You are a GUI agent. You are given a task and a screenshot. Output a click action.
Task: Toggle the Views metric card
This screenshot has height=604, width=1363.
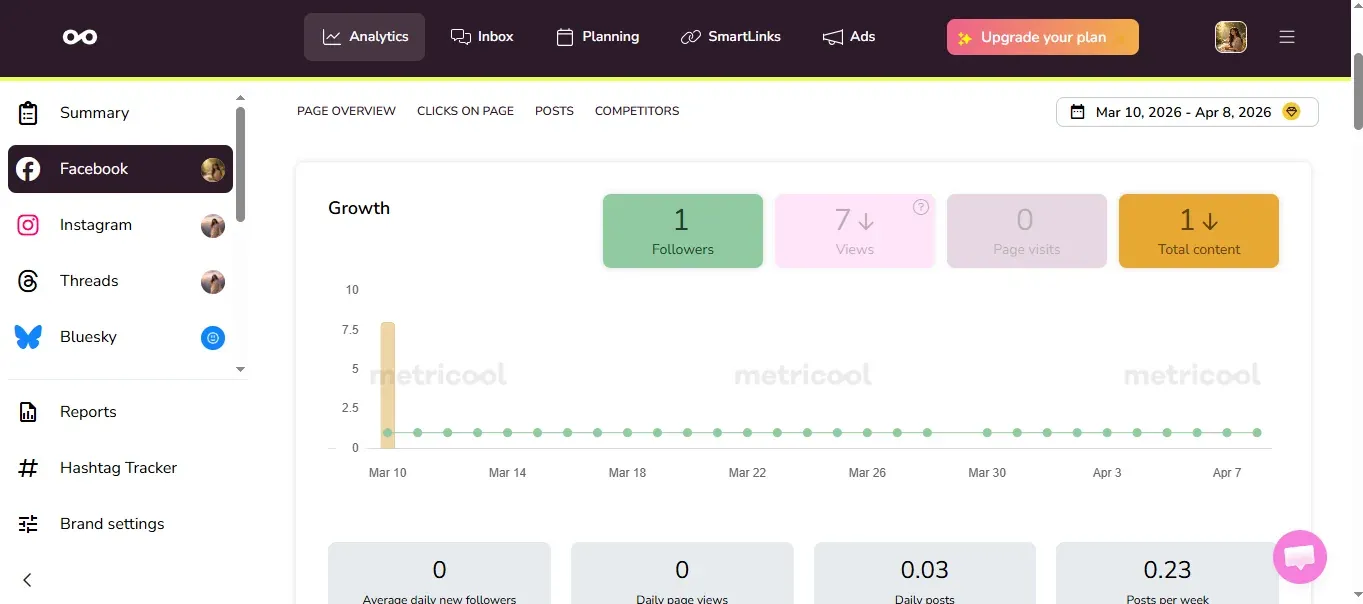tap(855, 231)
